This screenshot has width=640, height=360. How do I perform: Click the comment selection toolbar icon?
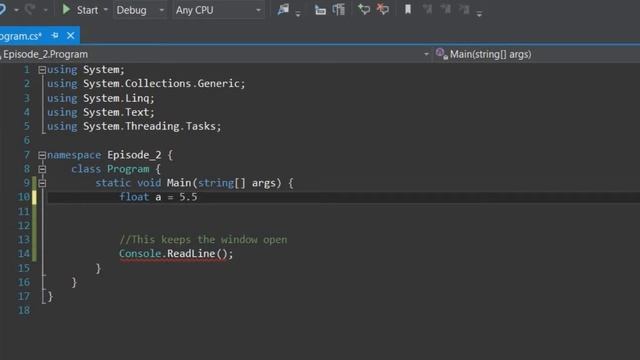364,9
